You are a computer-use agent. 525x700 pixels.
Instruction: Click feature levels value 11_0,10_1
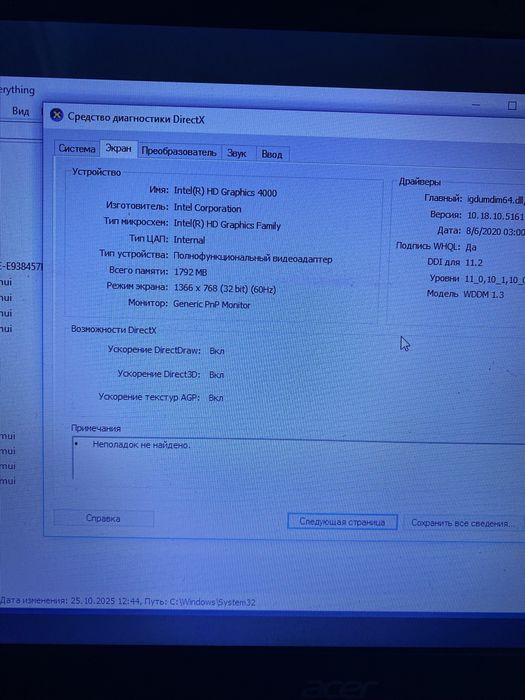click(x=495, y=279)
